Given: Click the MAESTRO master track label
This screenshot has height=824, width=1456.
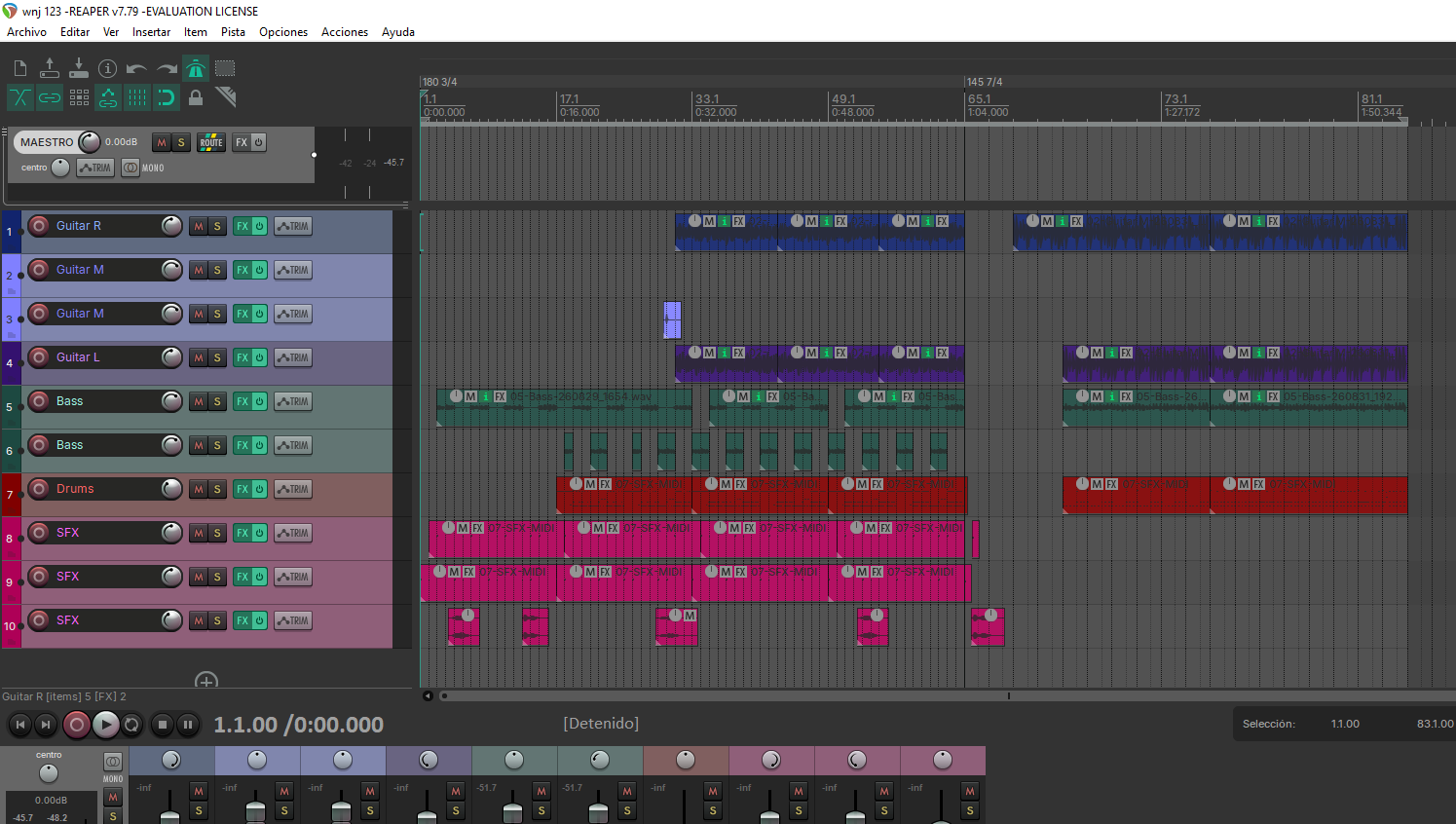Looking at the screenshot, I should pyautogui.click(x=47, y=142).
